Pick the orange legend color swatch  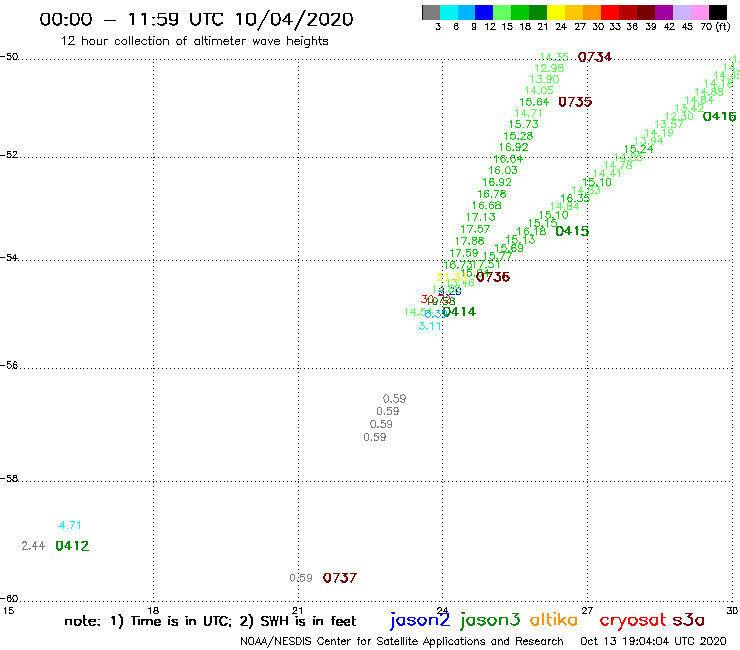tap(592, 12)
